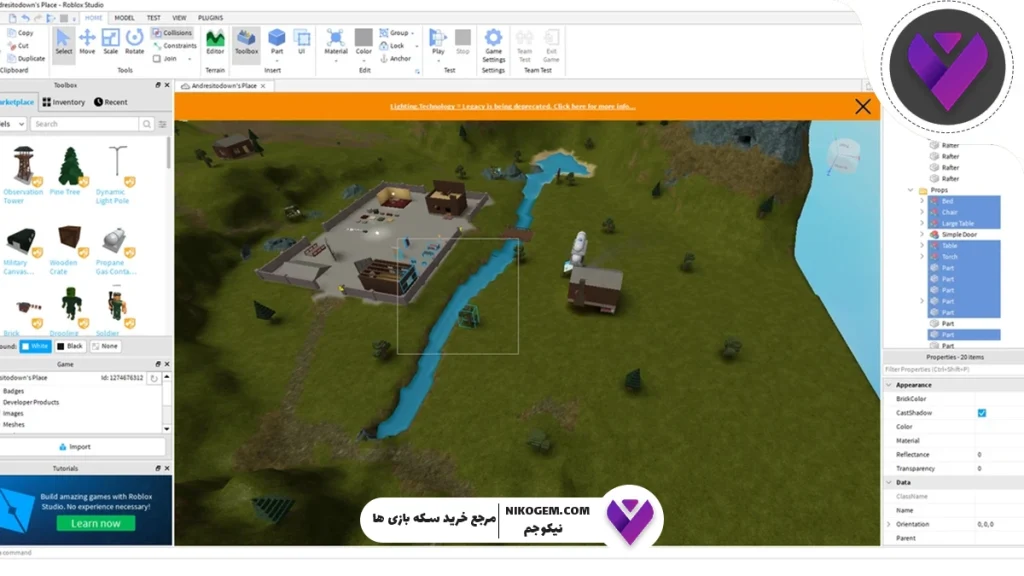Toggle Constraints option
1024x576 pixels.
[x=174, y=46]
